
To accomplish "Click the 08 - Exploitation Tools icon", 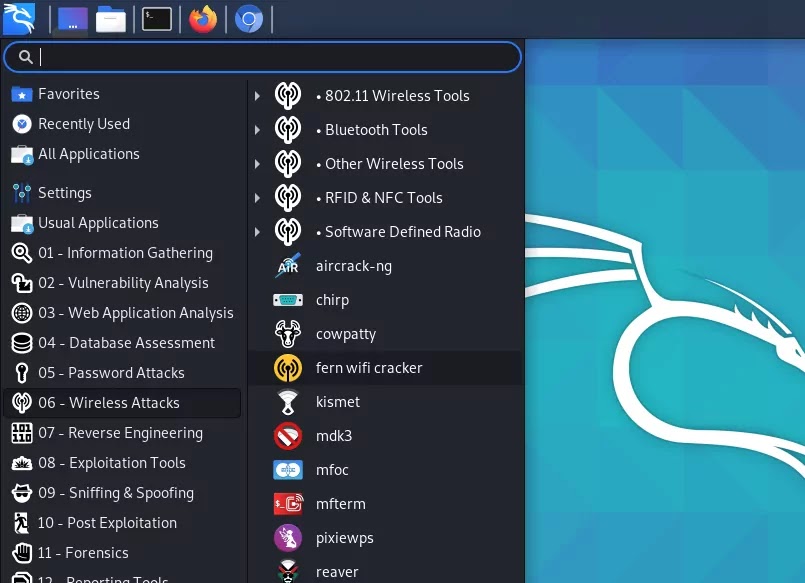I will (22, 463).
